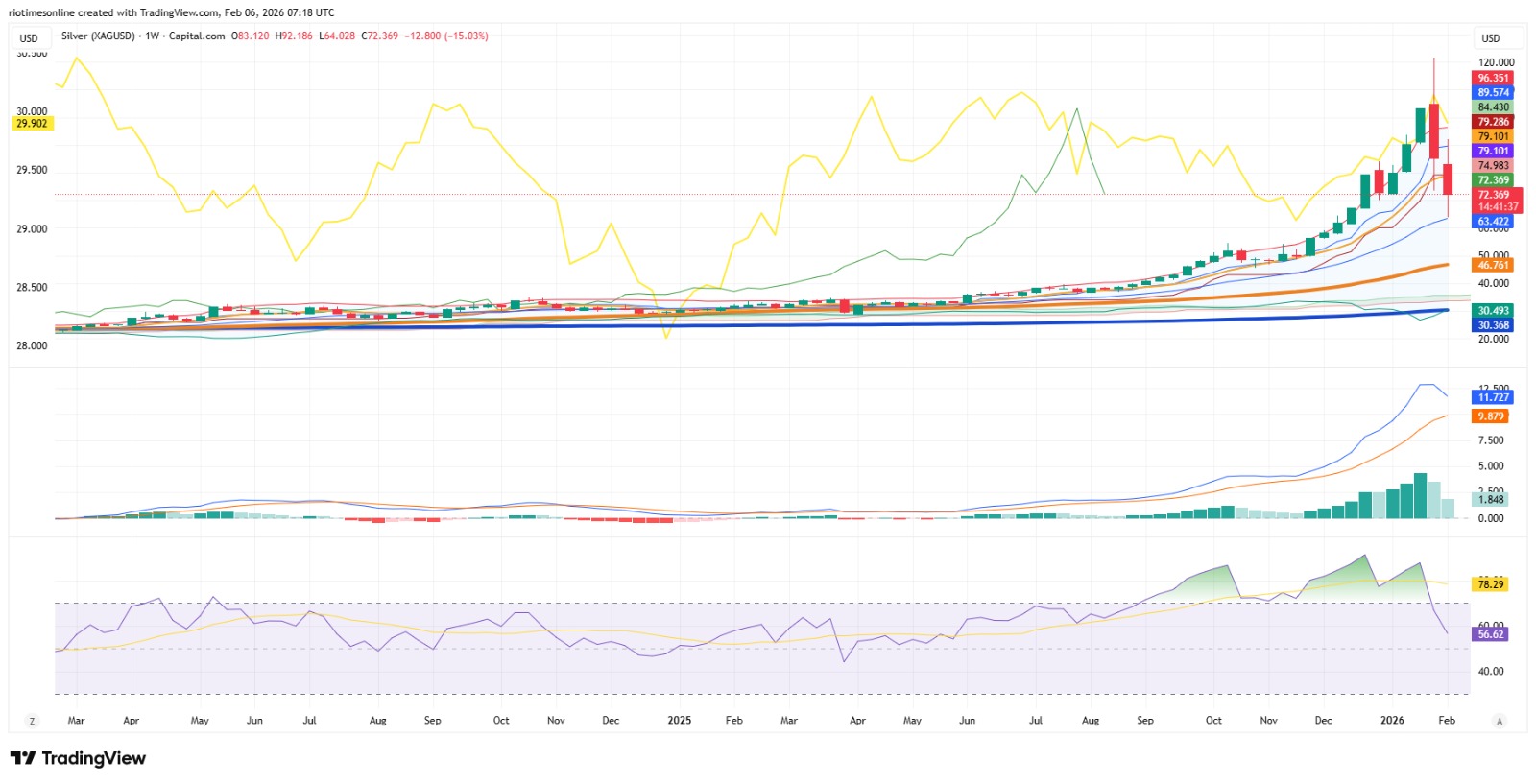
Task: Click the 2026 marker on the time axis
Action: point(1392,720)
